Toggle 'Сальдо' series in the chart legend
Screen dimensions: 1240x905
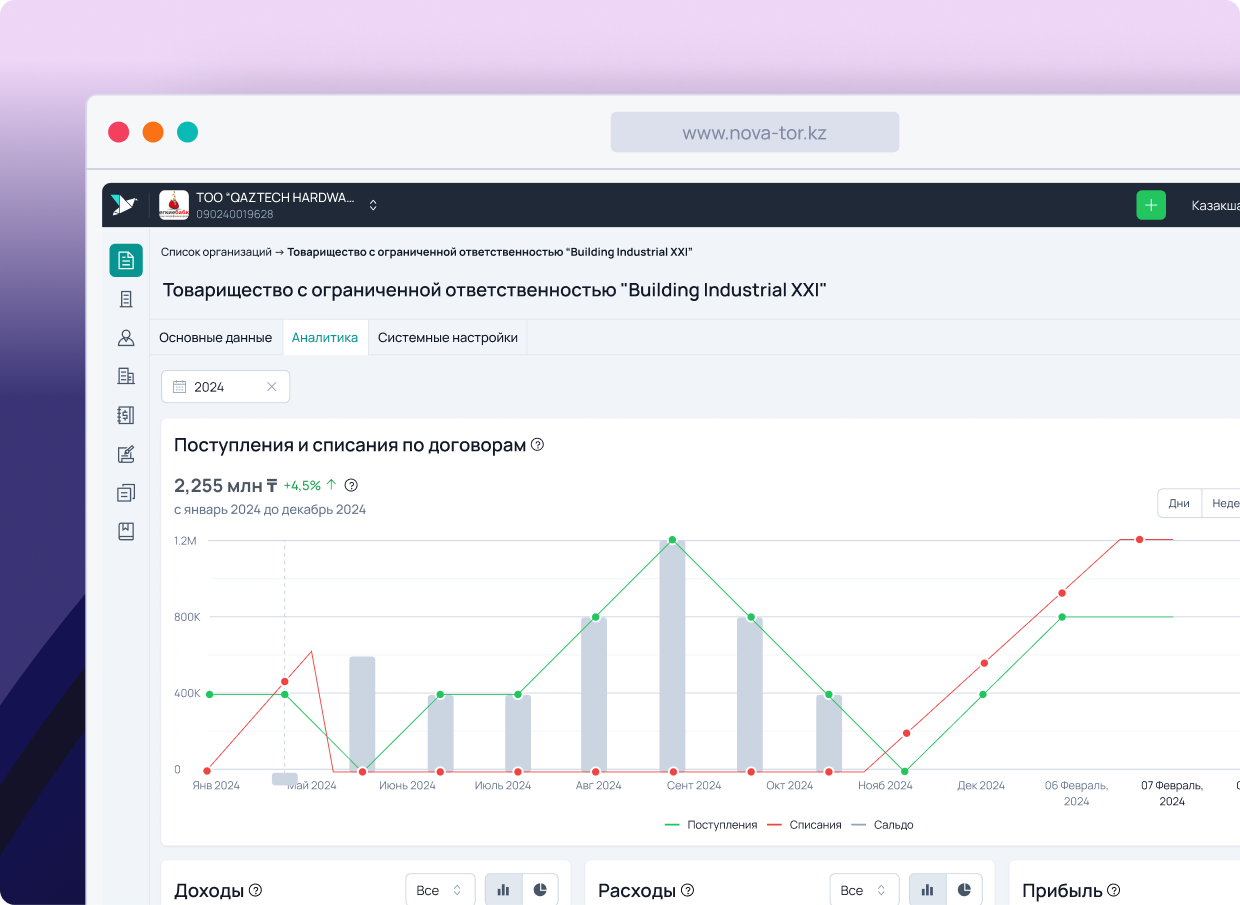[882, 825]
